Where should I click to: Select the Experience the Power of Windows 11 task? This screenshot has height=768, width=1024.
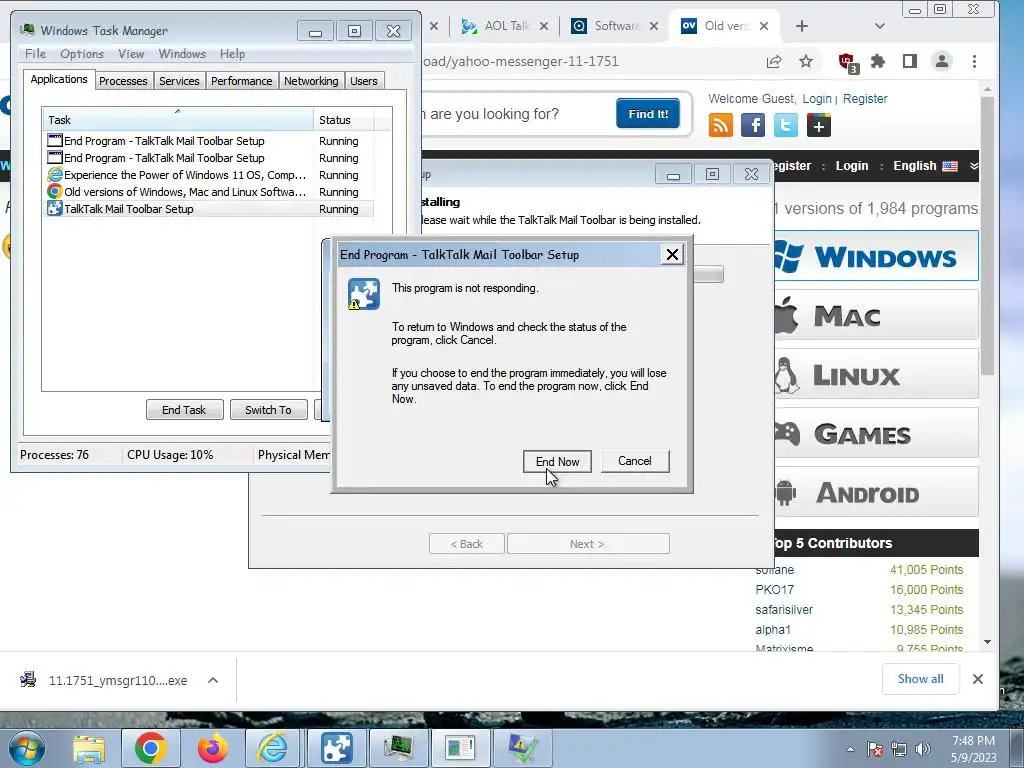208,174
